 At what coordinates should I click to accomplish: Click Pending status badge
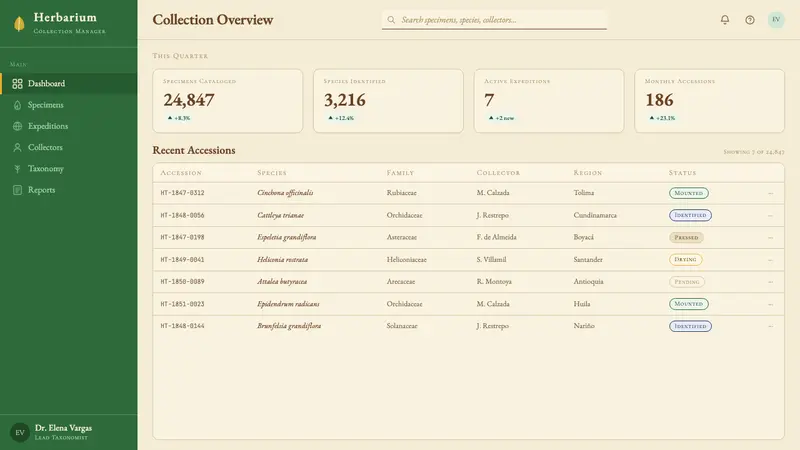pyautogui.click(x=687, y=282)
